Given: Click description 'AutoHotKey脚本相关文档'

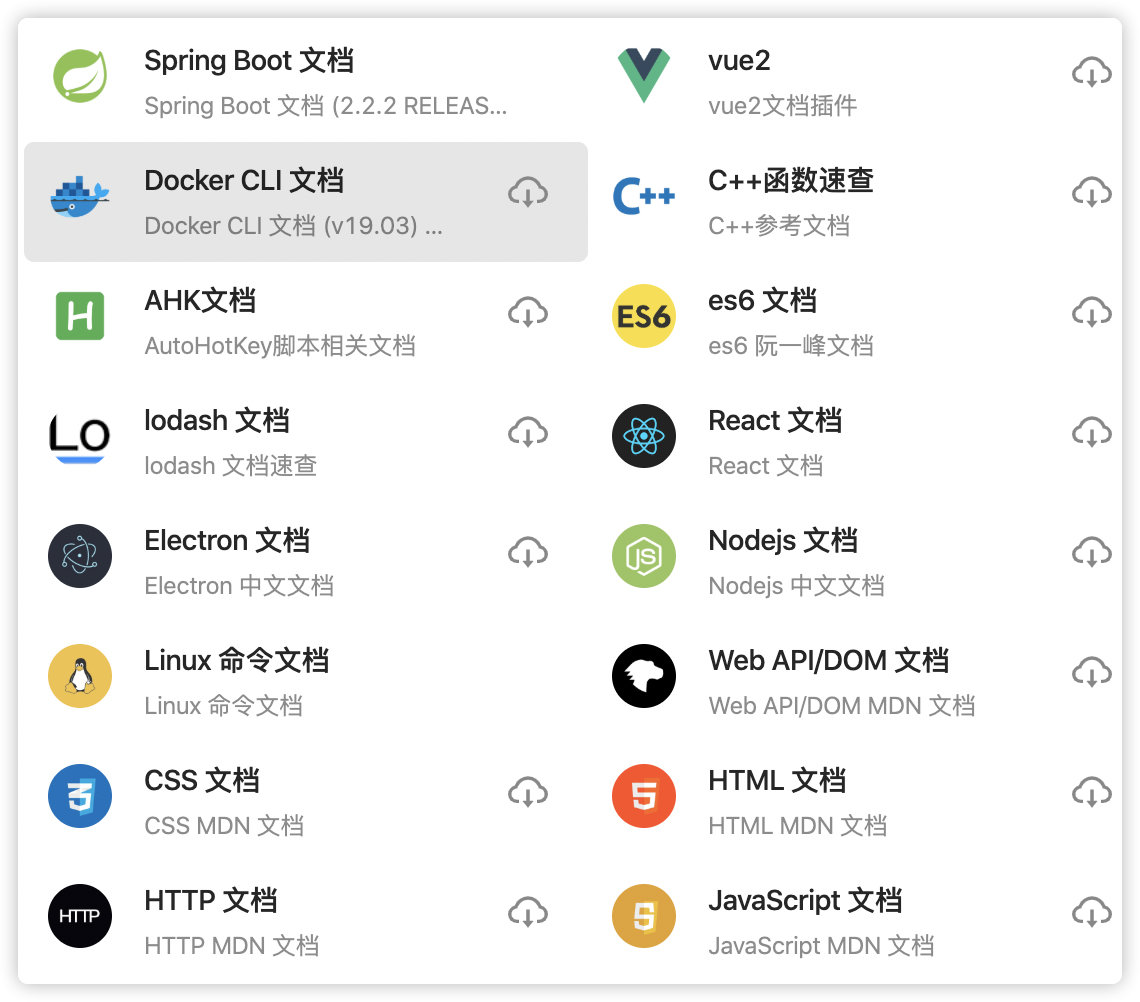Looking at the screenshot, I should (280, 345).
